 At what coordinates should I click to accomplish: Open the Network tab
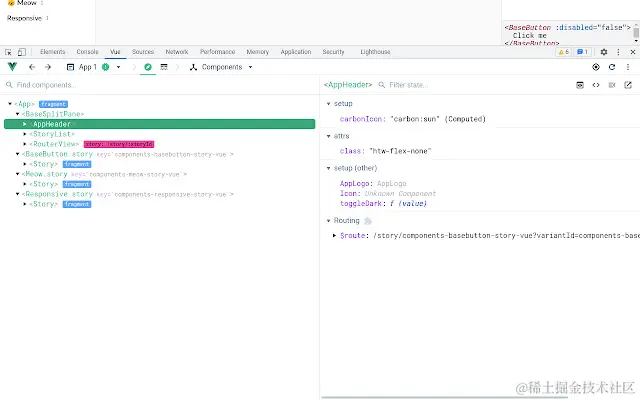(x=177, y=52)
